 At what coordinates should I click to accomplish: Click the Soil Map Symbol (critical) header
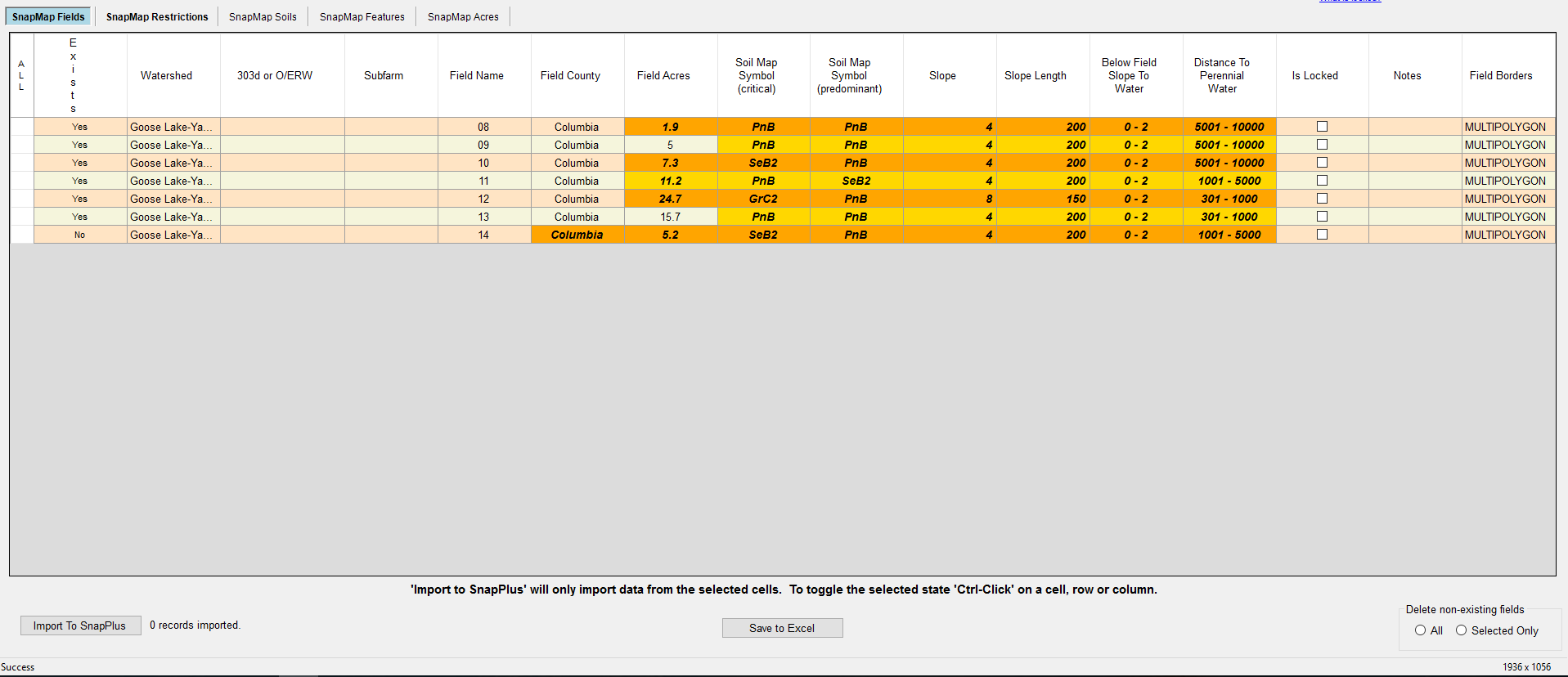click(764, 75)
